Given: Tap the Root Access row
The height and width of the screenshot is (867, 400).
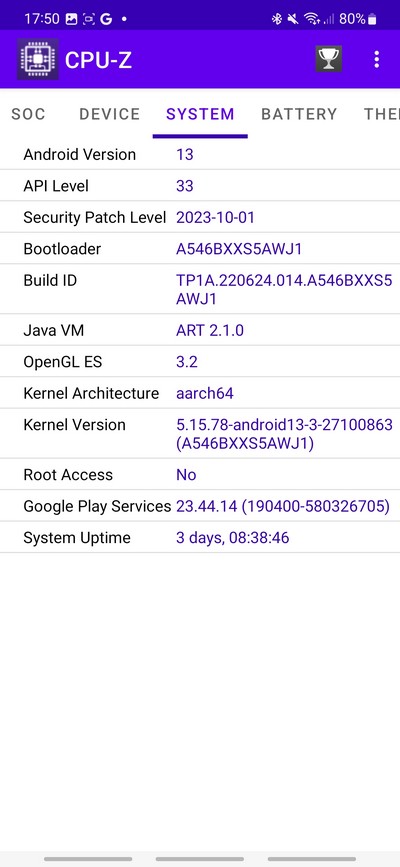Looking at the screenshot, I should point(200,474).
